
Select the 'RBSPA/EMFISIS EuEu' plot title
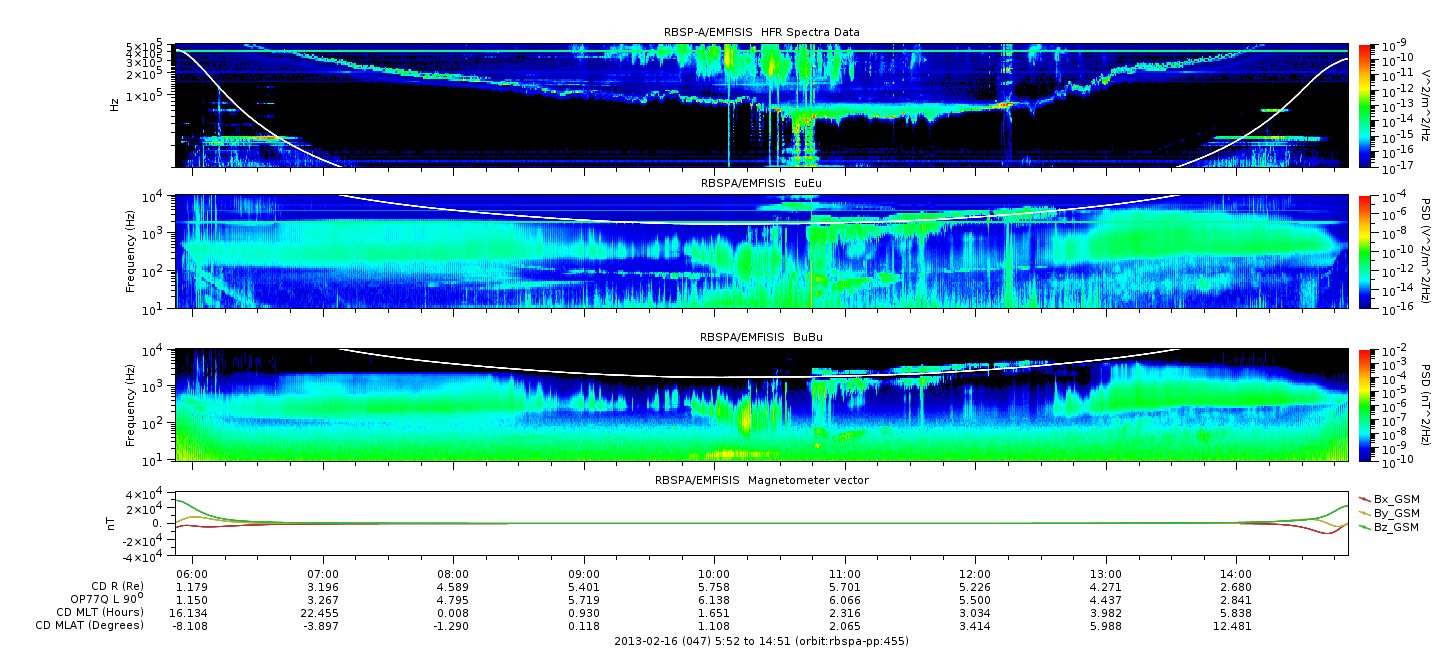761,184
